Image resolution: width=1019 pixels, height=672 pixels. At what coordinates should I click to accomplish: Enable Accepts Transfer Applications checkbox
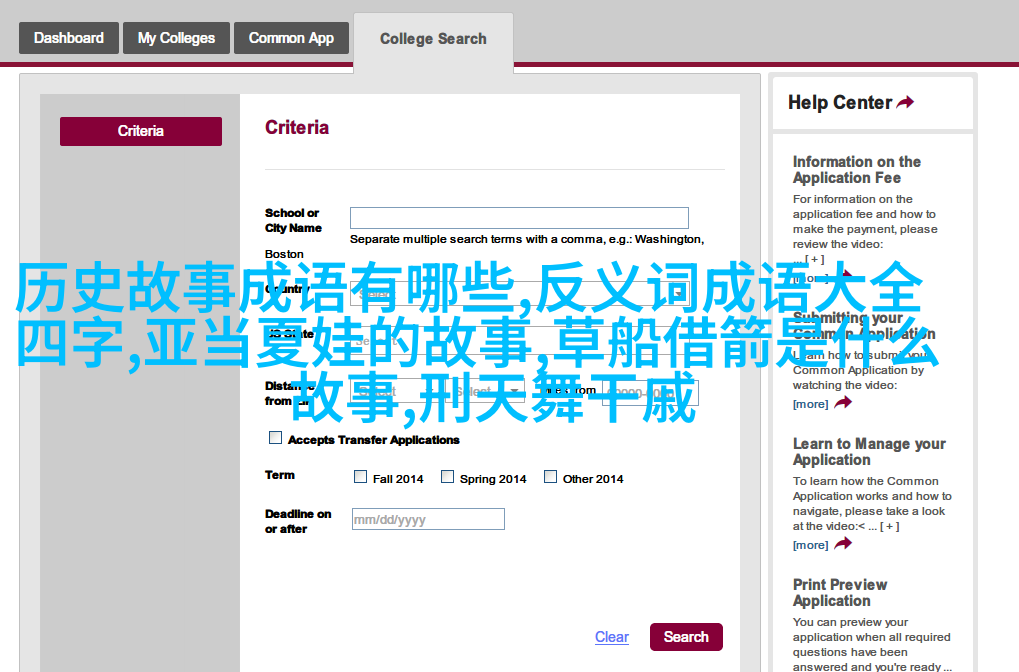click(275, 438)
